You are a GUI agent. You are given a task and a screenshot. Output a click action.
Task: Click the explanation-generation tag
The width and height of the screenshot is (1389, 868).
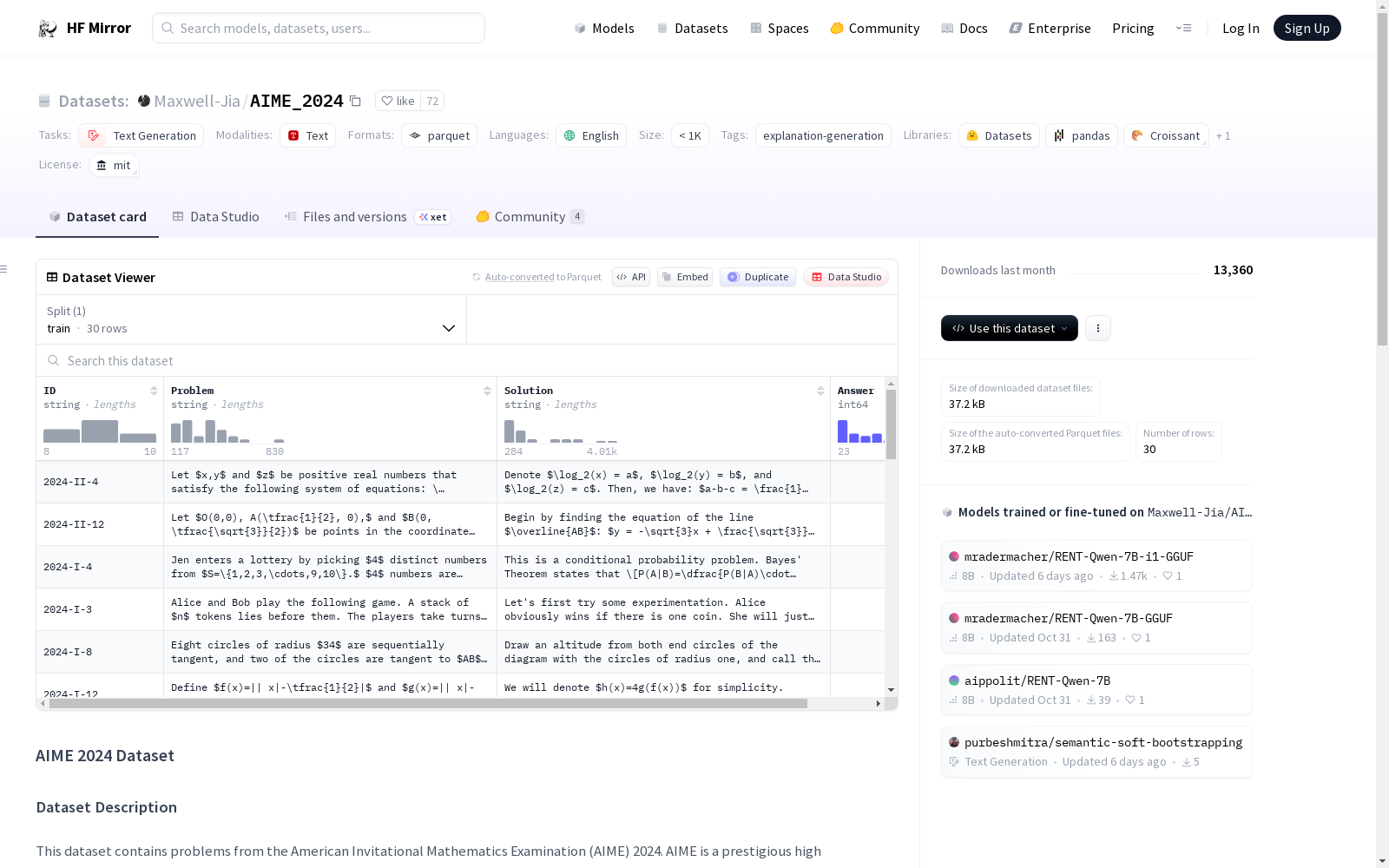(x=823, y=135)
